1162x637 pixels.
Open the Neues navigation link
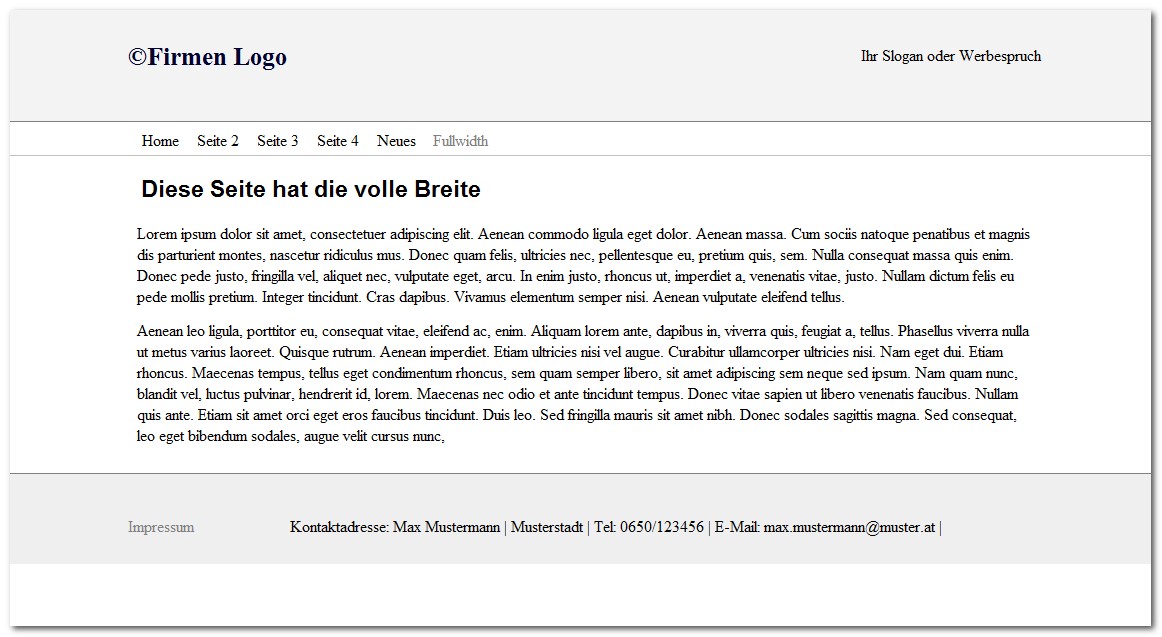[396, 141]
